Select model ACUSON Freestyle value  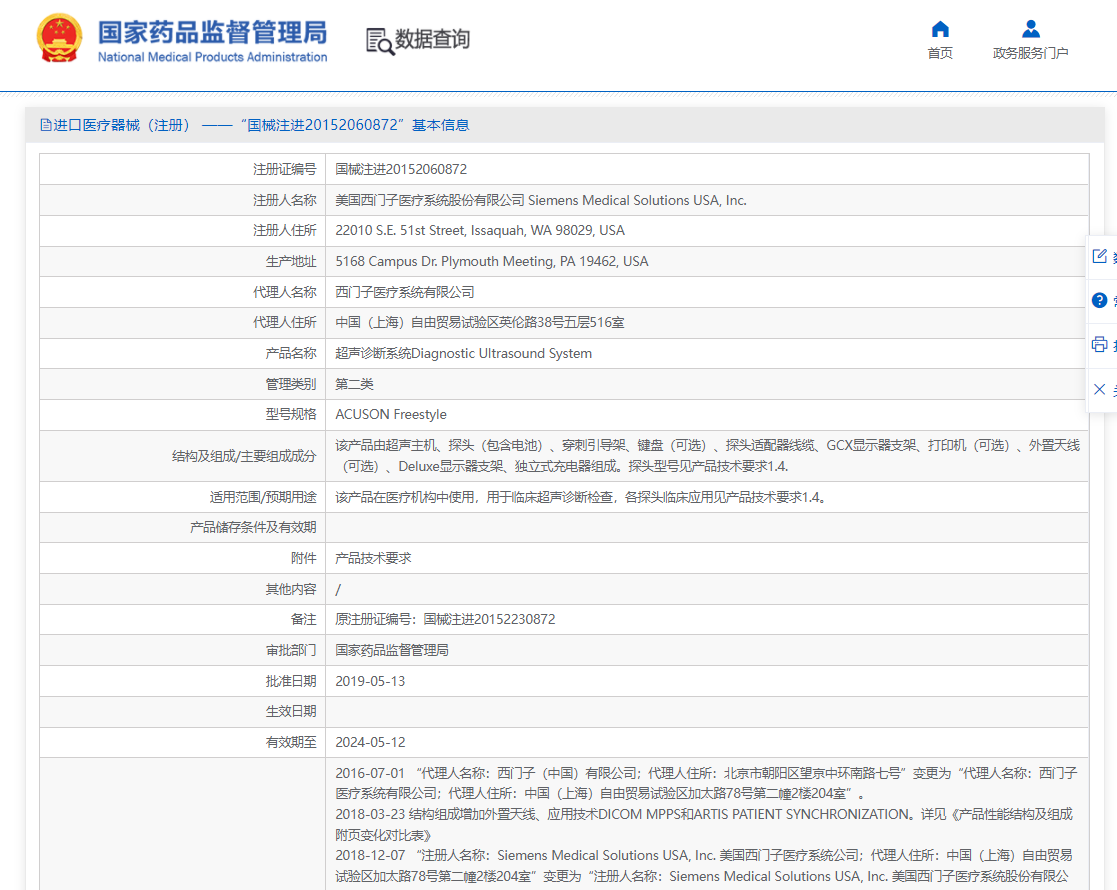point(391,415)
